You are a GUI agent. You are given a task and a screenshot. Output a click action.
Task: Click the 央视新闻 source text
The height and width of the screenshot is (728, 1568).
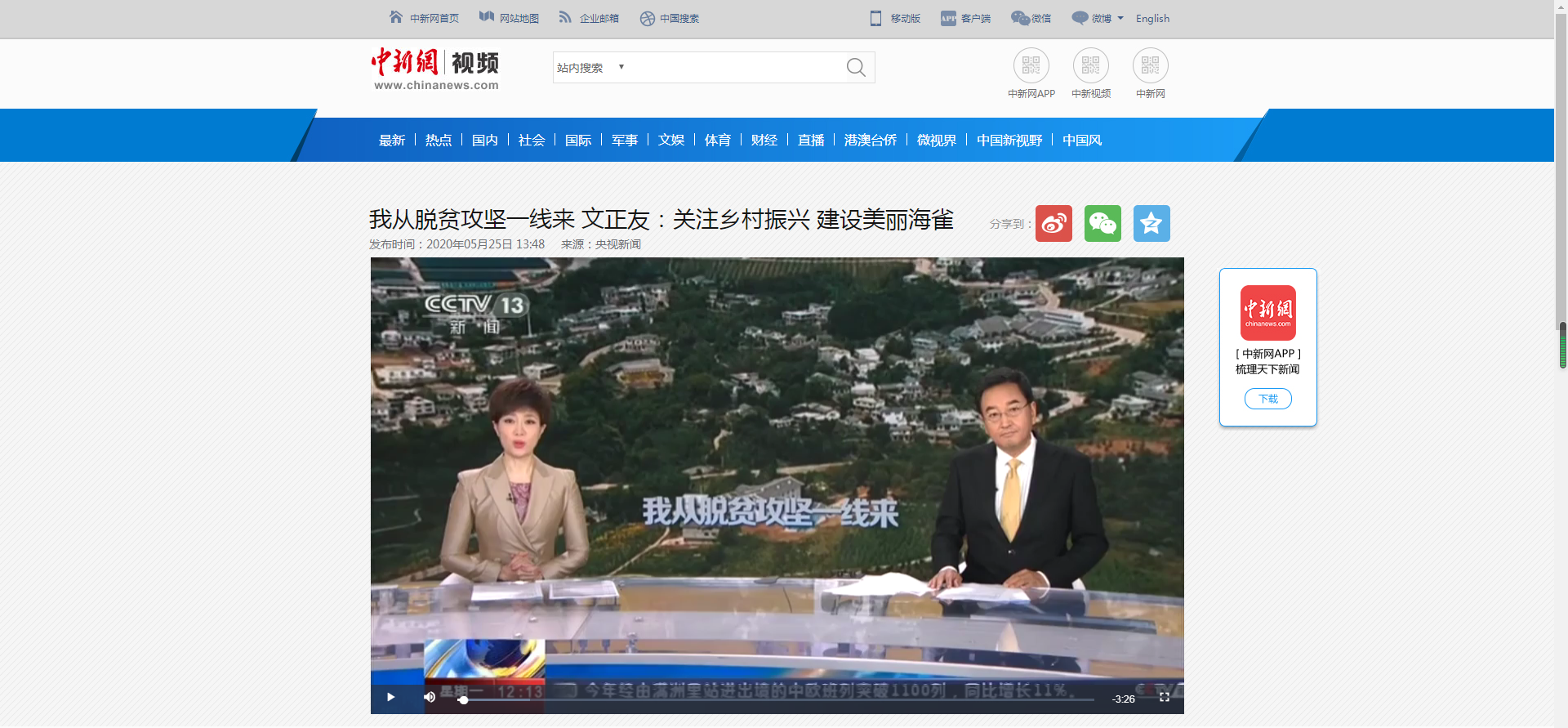tap(617, 244)
